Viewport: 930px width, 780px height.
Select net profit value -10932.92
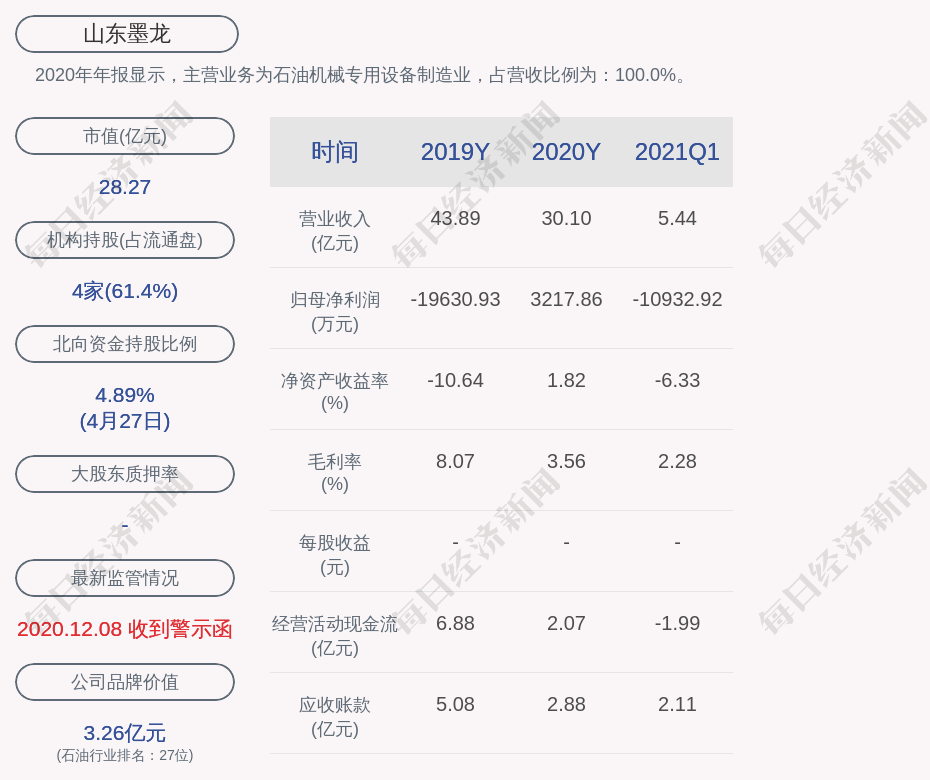(677, 300)
